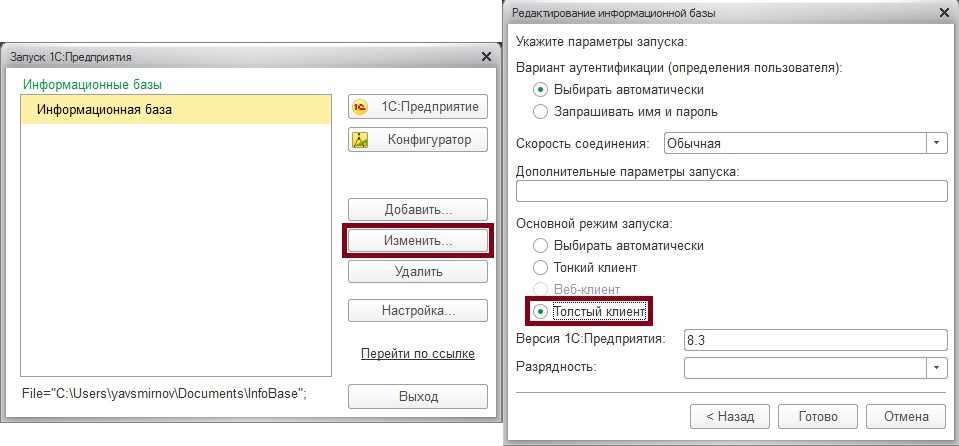Click the Информационные базы heading
The height and width of the screenshot is (446, 959).
coord(92,84)
